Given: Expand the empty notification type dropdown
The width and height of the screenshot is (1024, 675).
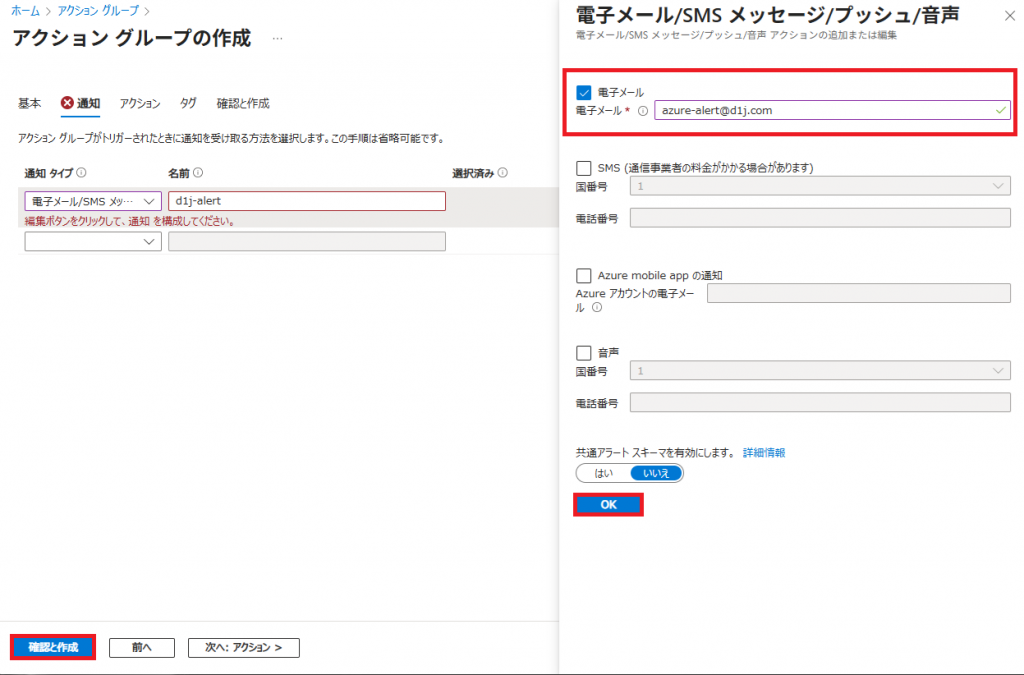Looking at the screenshot, I should 92,241.
